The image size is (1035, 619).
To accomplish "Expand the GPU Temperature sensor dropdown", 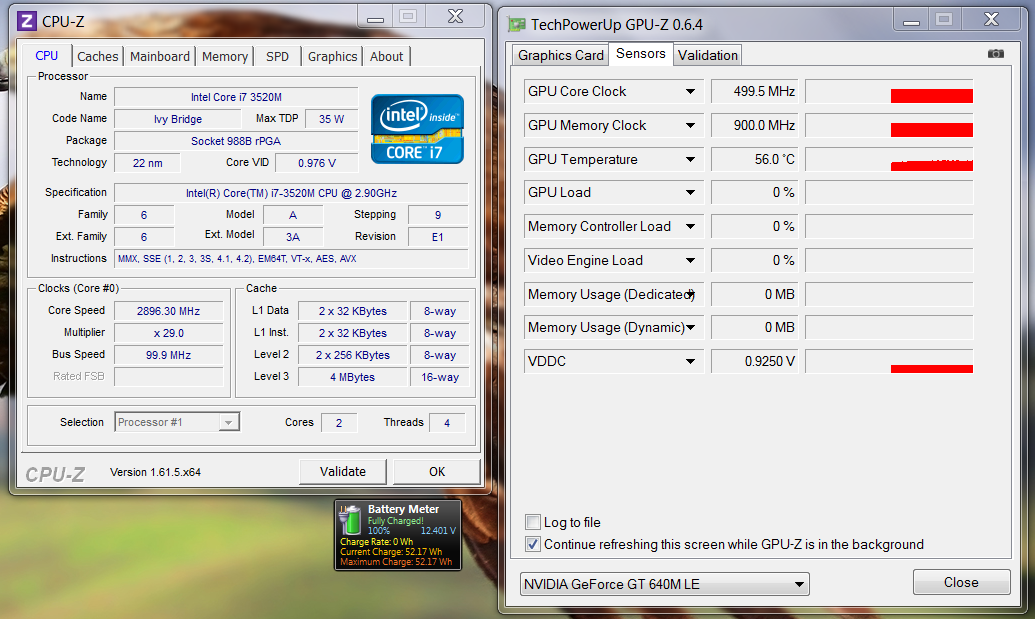I will (x=690, y=159).
